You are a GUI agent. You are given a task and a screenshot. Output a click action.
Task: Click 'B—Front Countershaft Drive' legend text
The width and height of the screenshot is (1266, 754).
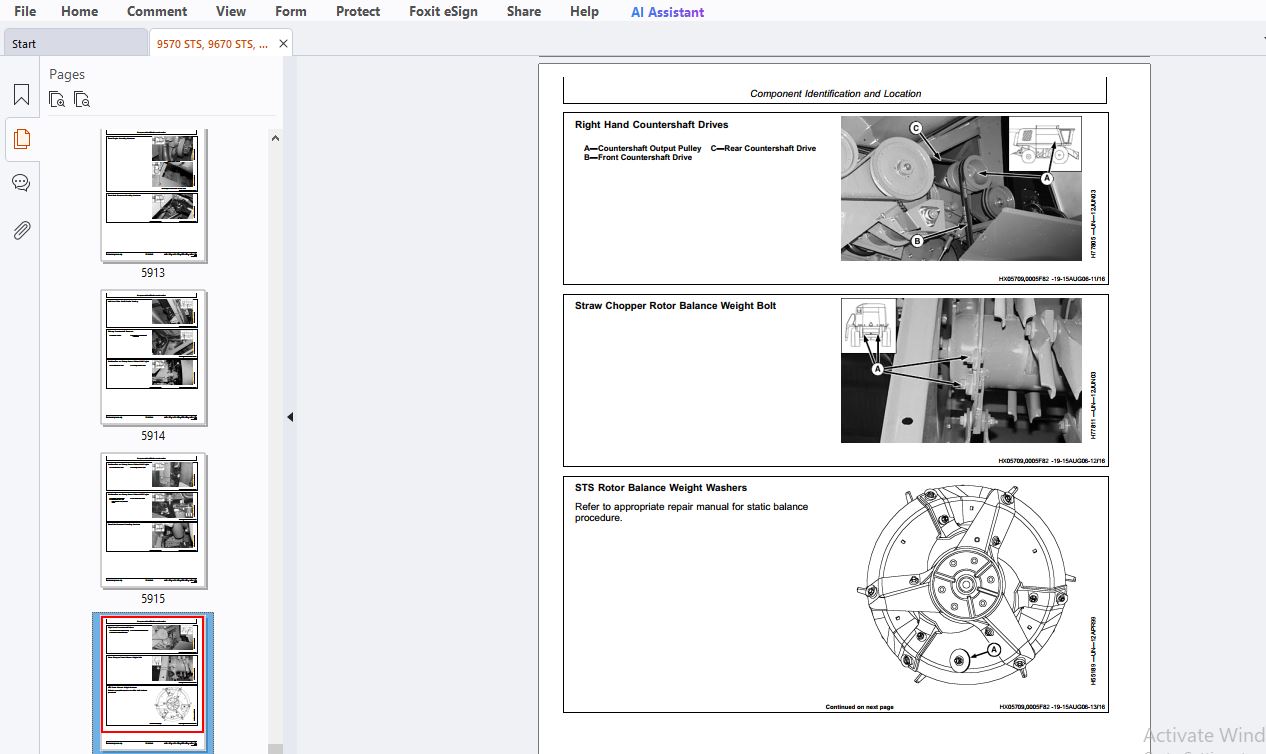point(638,158)
